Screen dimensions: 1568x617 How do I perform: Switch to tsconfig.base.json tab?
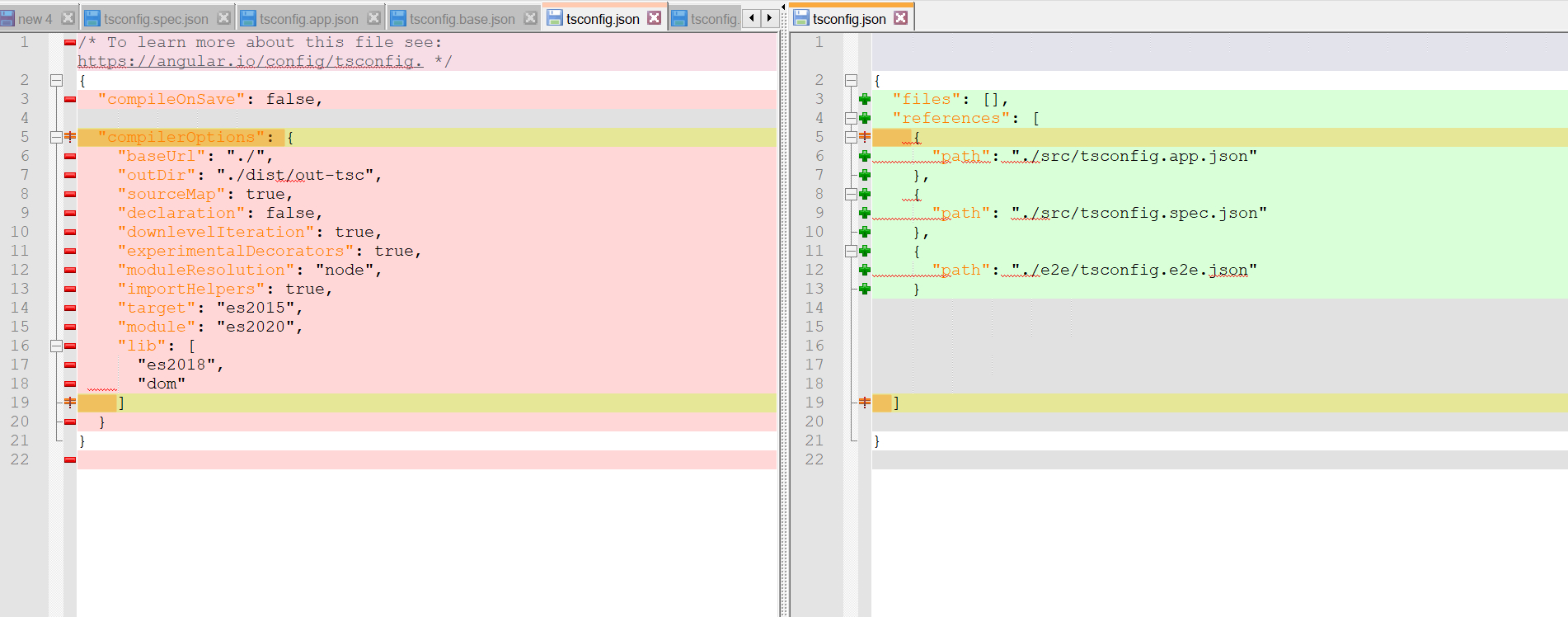[462, 18]
